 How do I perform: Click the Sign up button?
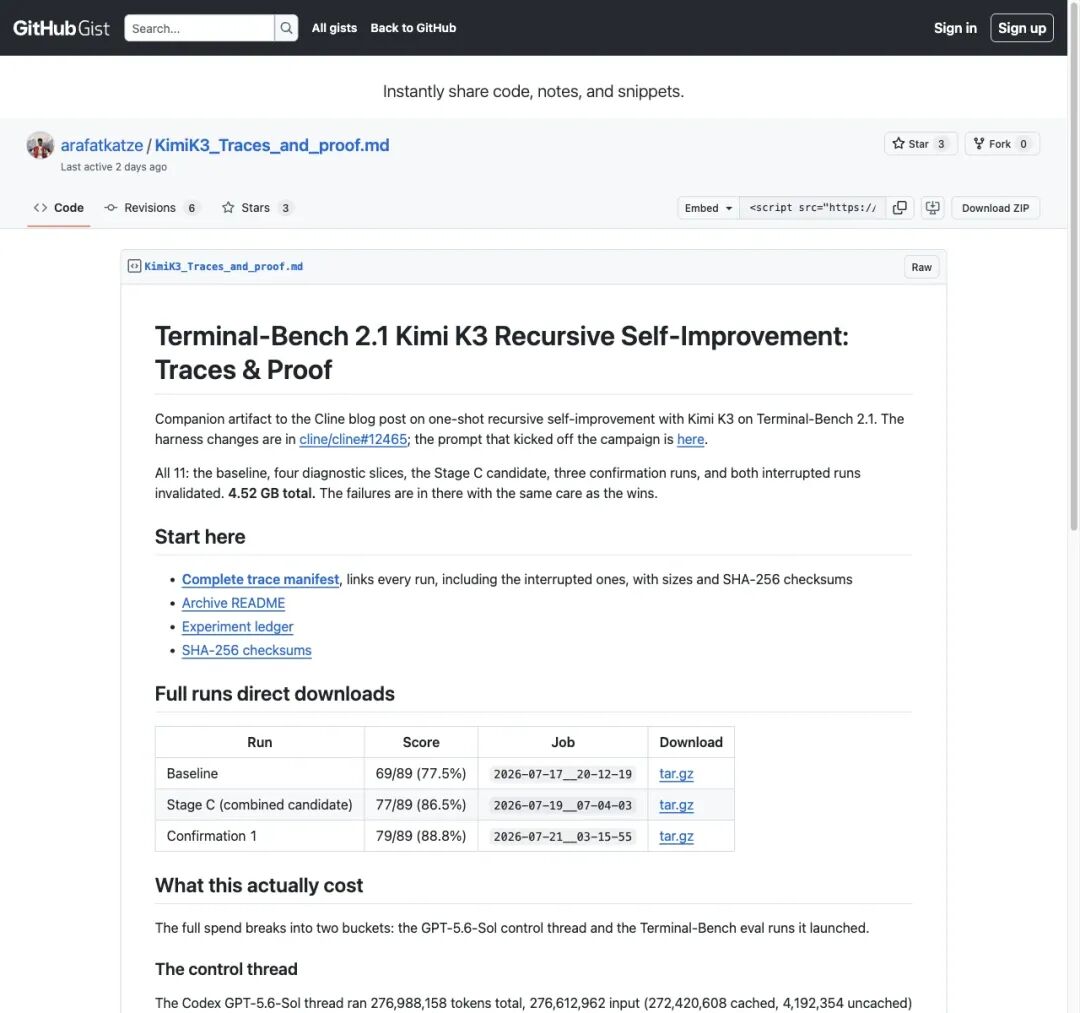pos(1021,28)
